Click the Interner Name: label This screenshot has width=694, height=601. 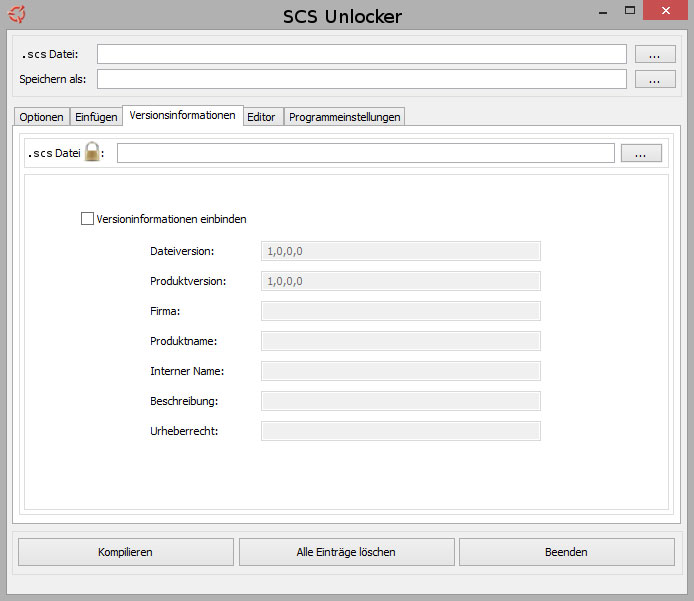coord(187,371)
